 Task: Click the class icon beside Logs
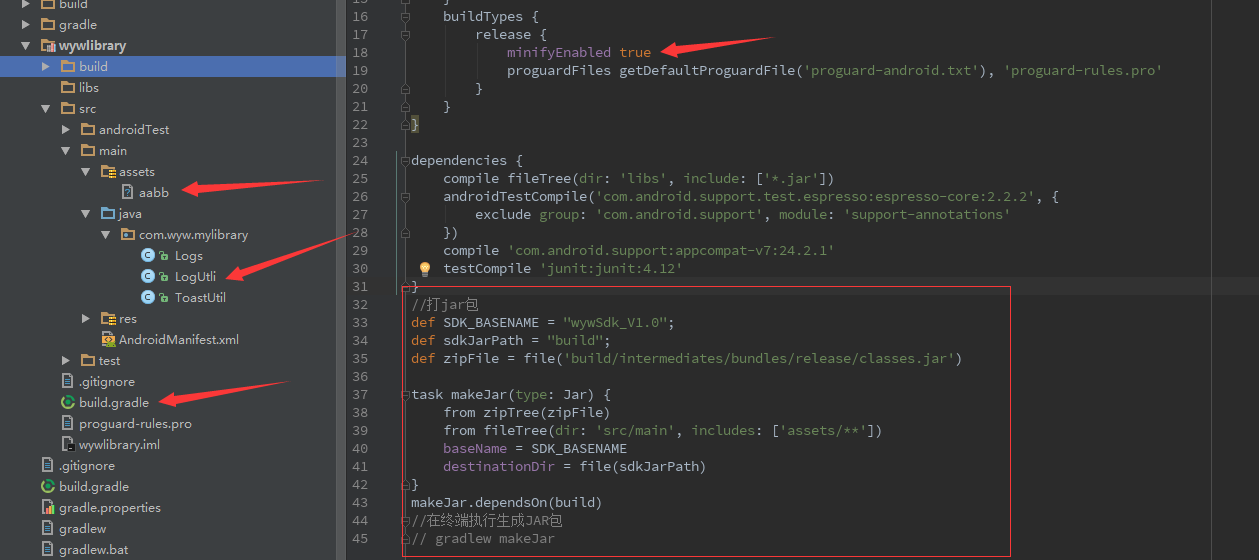click(148, 255)
